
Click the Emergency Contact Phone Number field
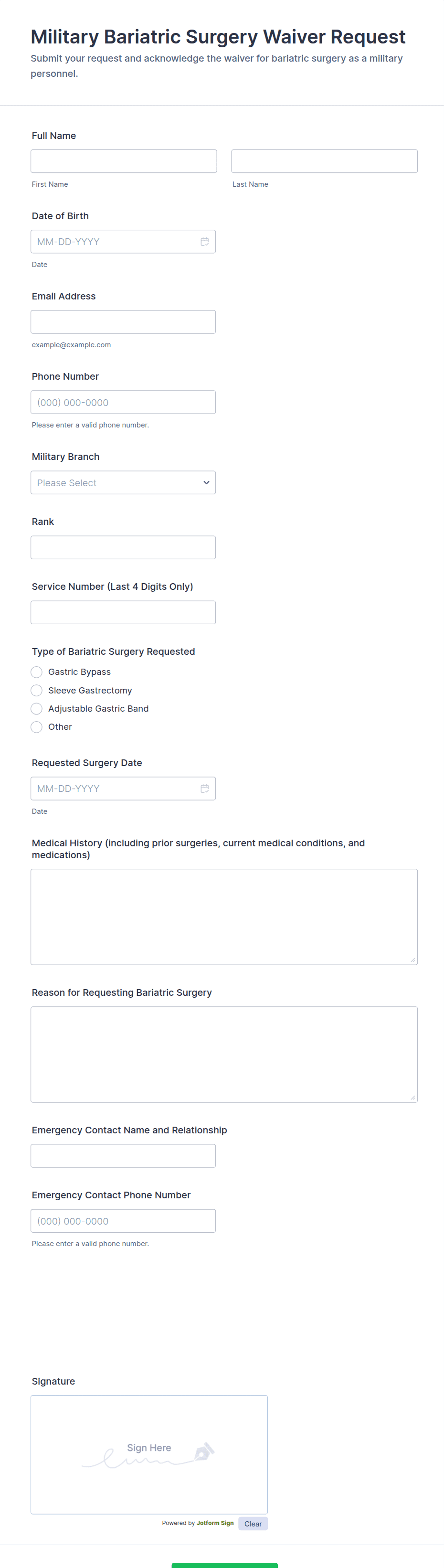tap(123, 1221)
